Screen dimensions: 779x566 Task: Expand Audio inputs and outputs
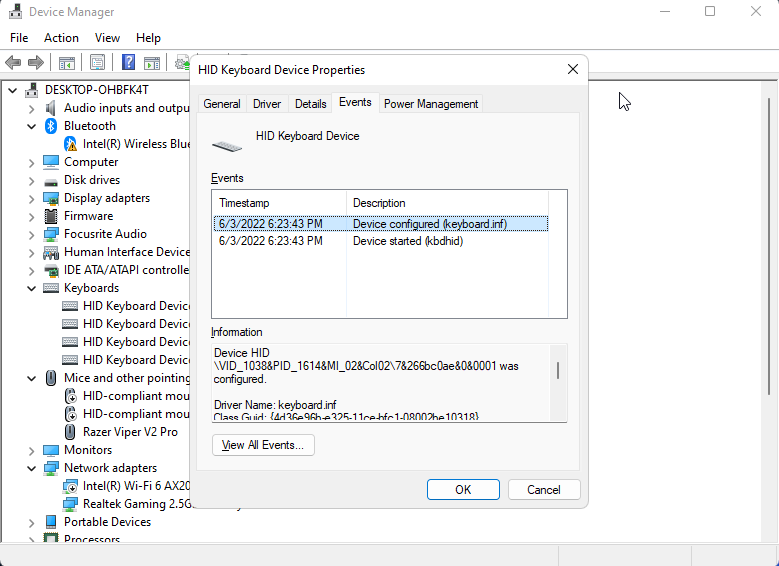tap(32, 108)
